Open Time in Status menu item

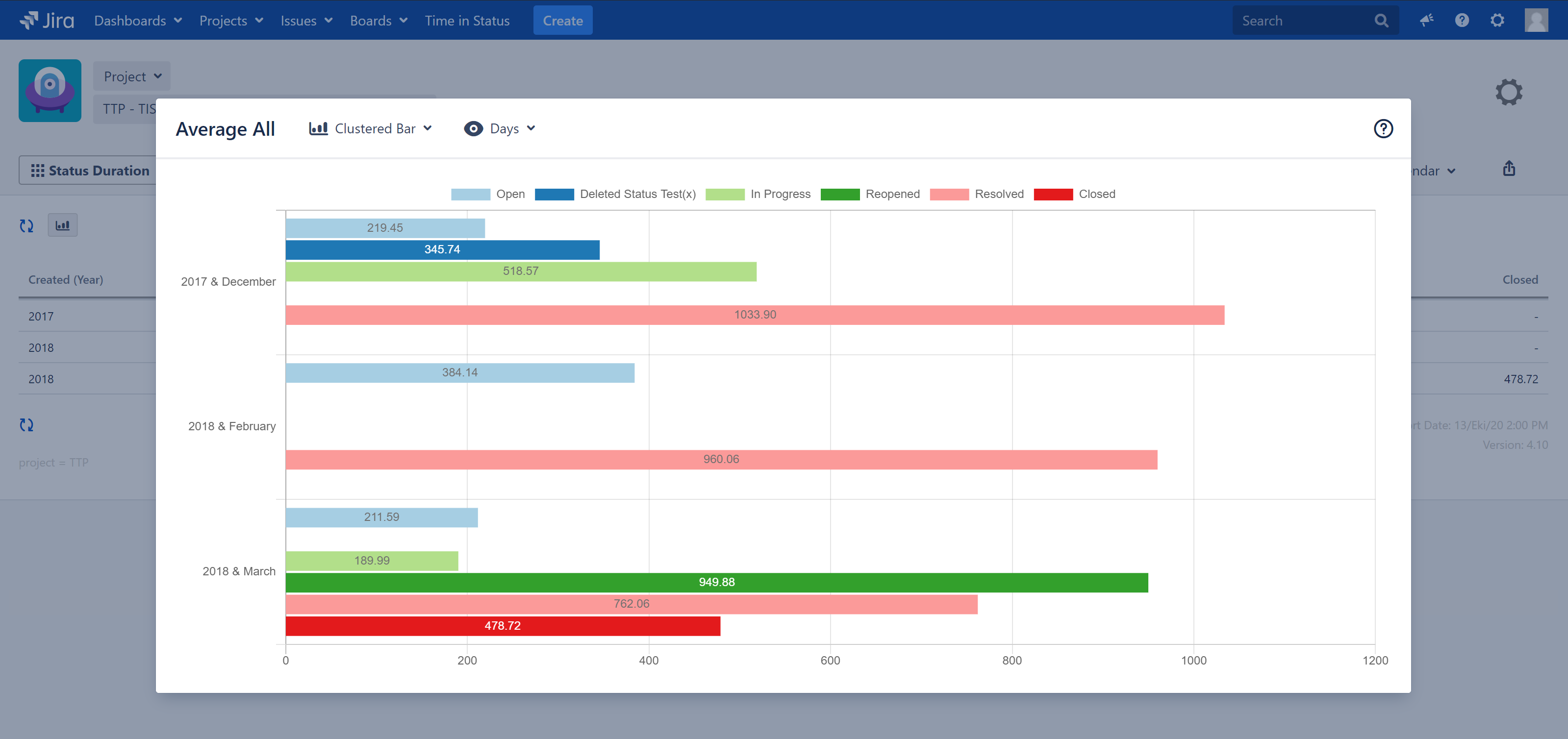tap(467, 21)
